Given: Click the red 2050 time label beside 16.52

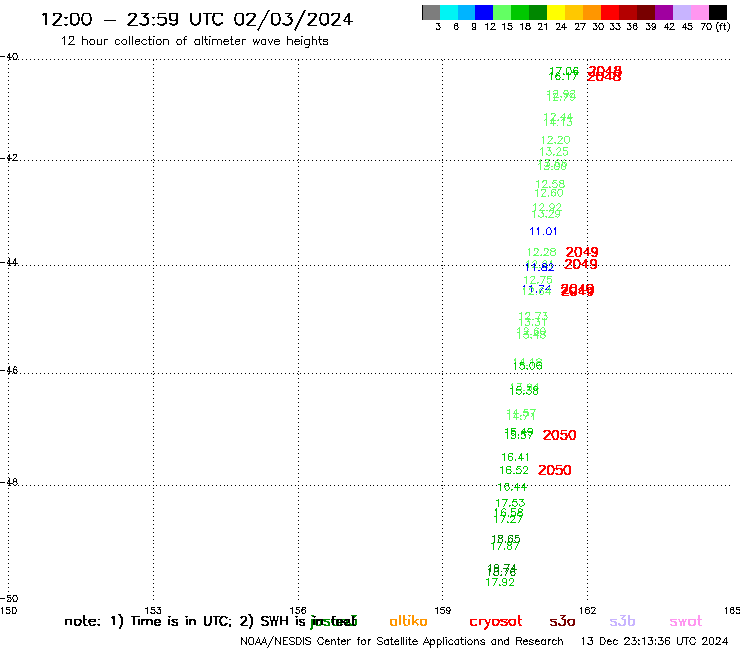Looking at the screenshot, I should coord(555,470).
